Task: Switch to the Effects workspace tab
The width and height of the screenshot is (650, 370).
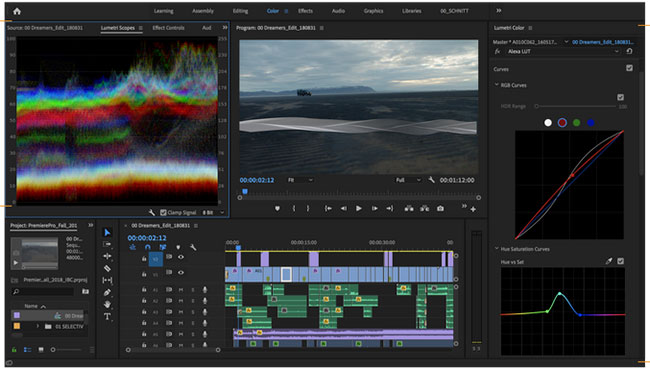Action: pos(306,11)
